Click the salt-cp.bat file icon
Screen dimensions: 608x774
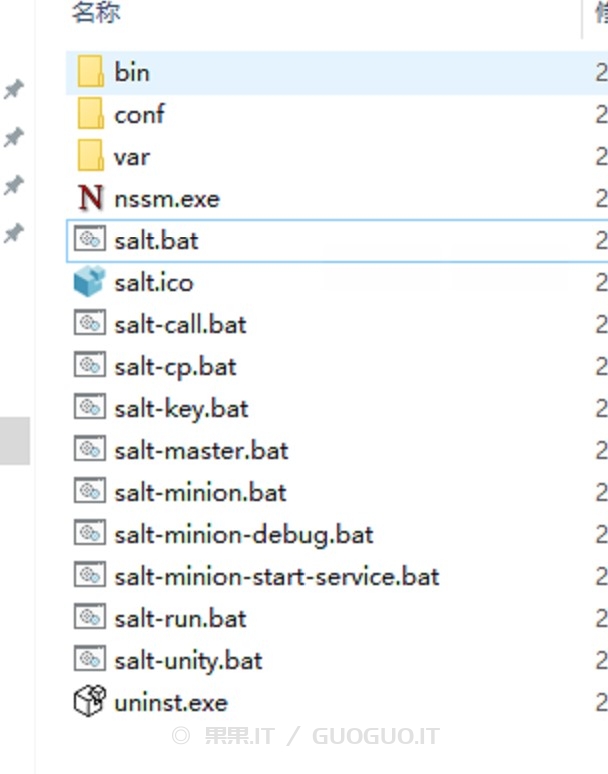pyautogui.click(x=90, y=366)
